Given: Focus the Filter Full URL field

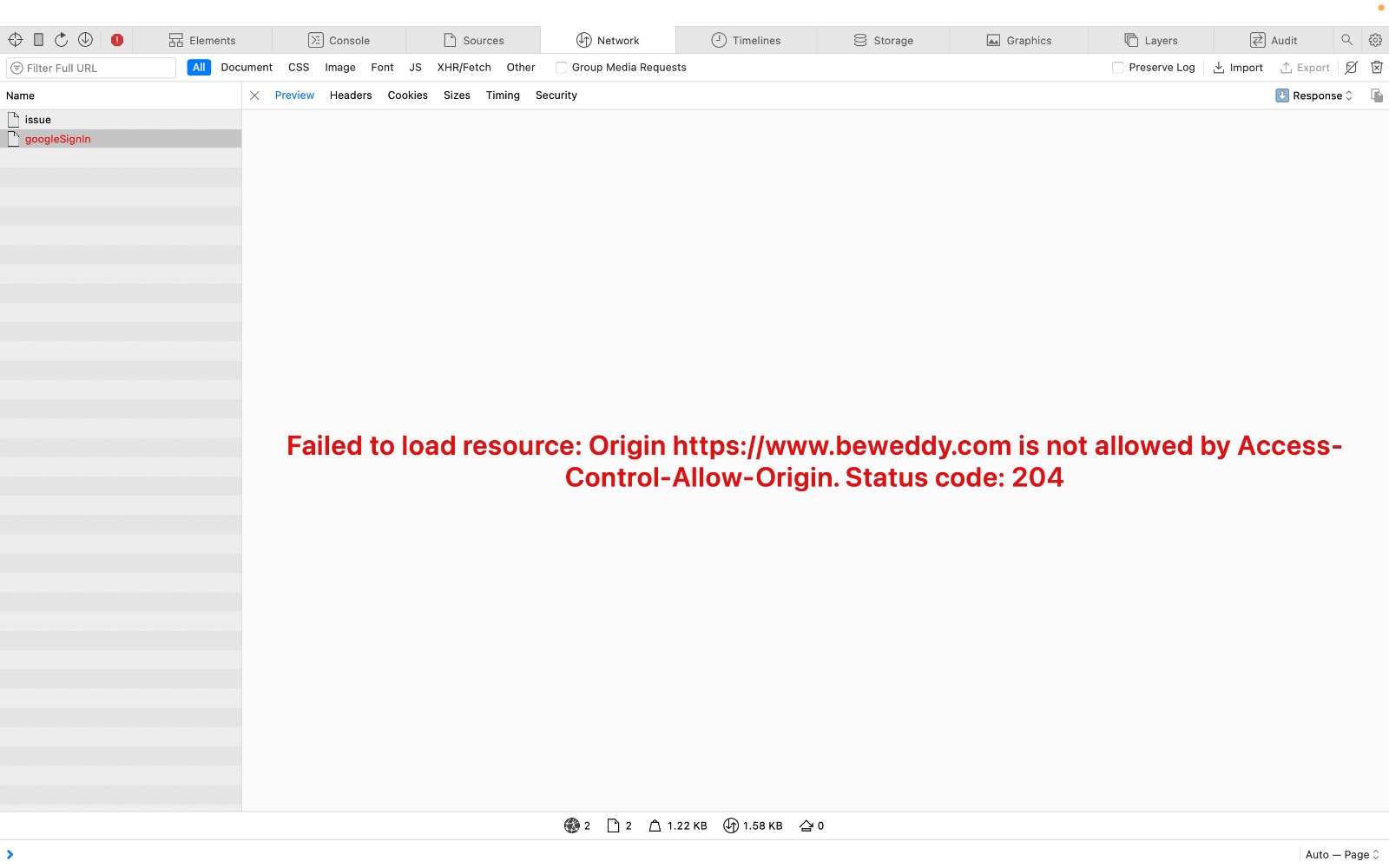Looking at the screenshot, I should pos(91,68).
